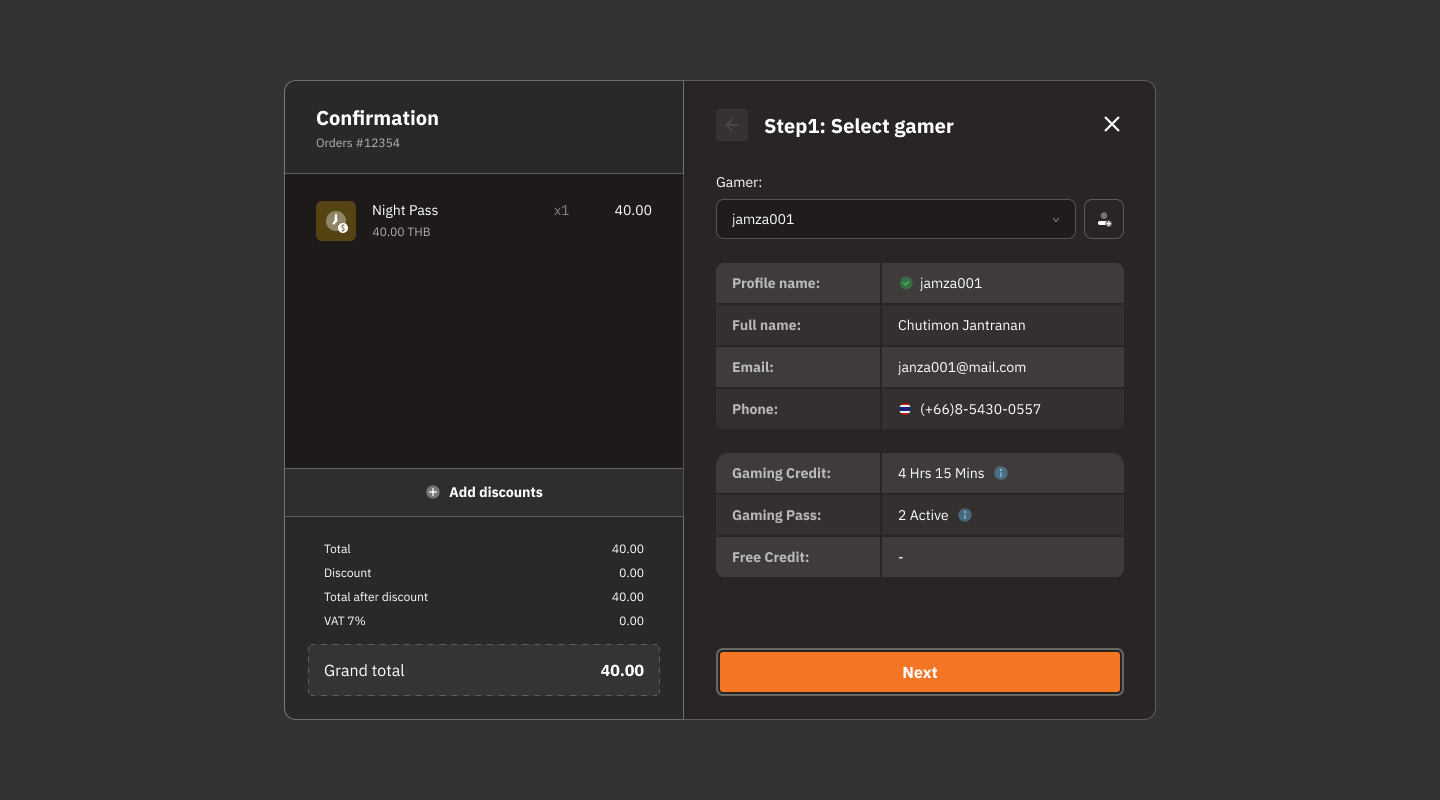Click the Free Credit label
Screen dimensions: 1440x800
(770, 557)
